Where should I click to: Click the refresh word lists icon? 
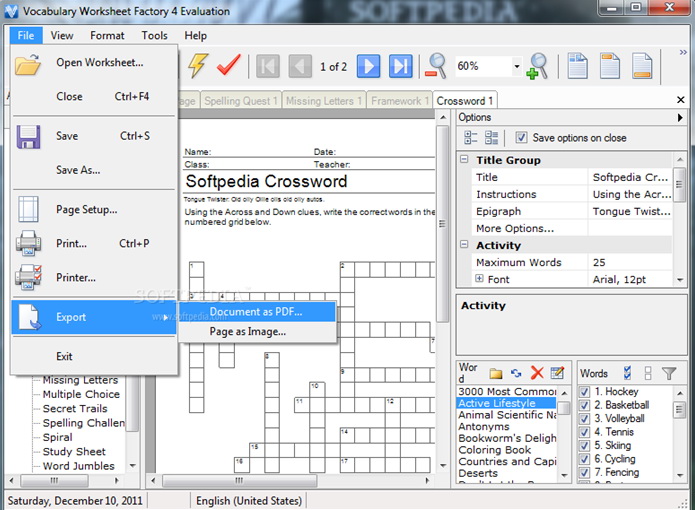[516, 373]
